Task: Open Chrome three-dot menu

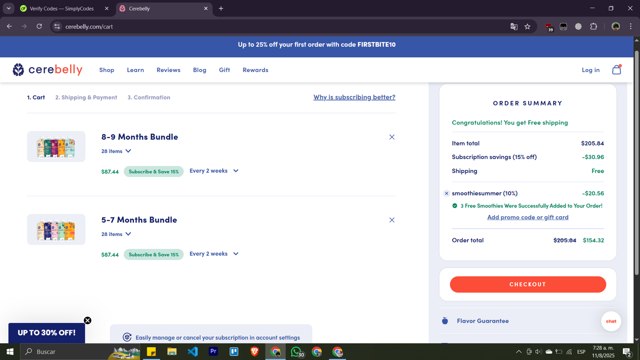Action: tap(631, 27)
